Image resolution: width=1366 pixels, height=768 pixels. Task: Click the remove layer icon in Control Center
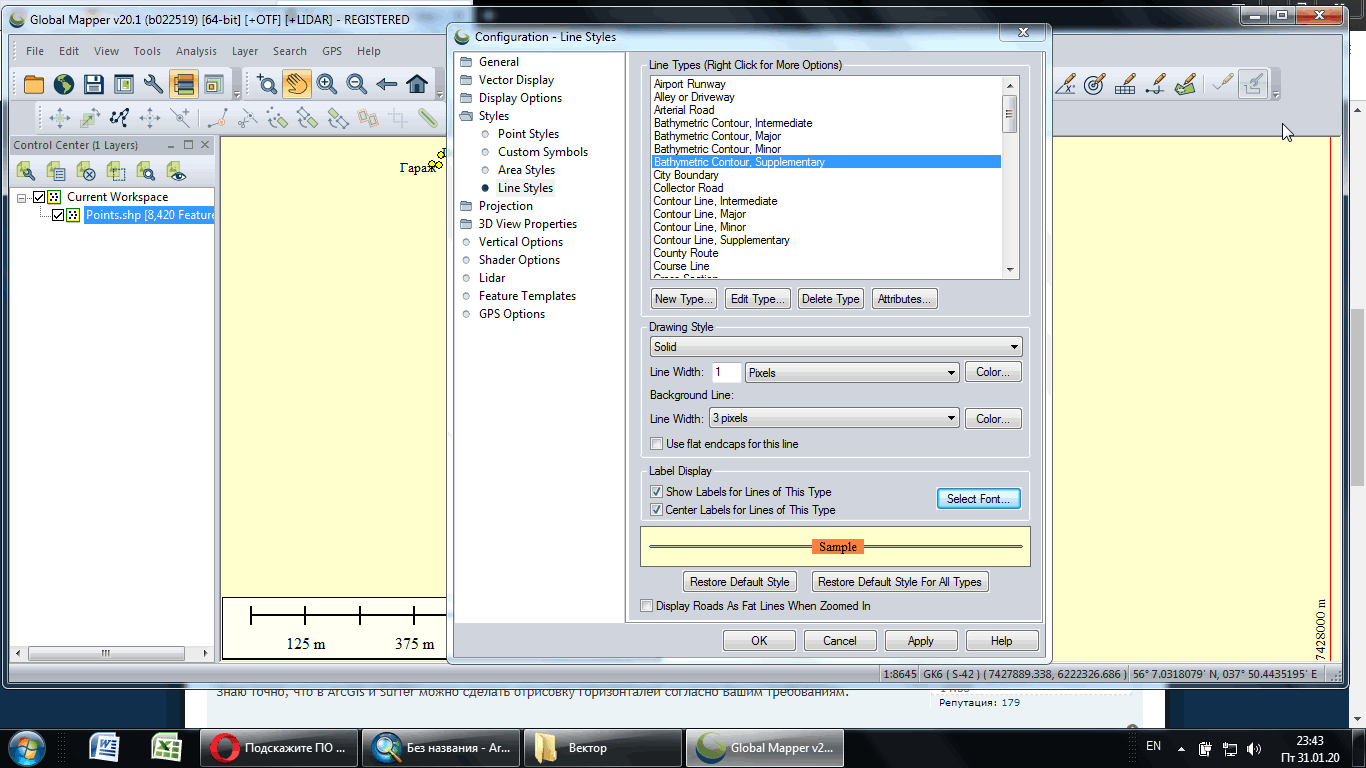[x=86, y=171]
